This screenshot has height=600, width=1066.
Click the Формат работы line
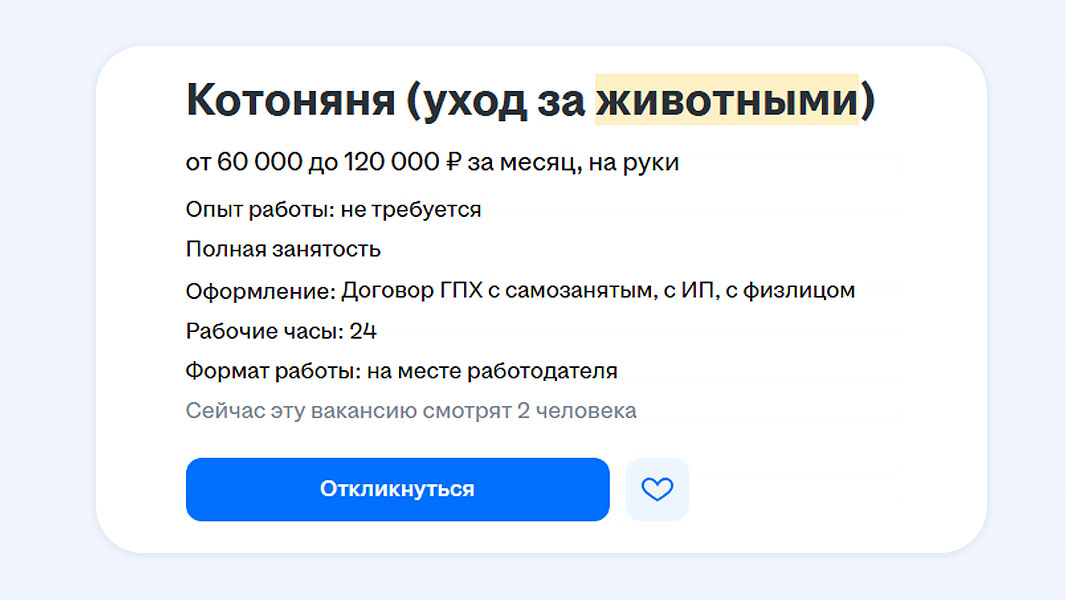pyautogui.click(x=401, y=371)
